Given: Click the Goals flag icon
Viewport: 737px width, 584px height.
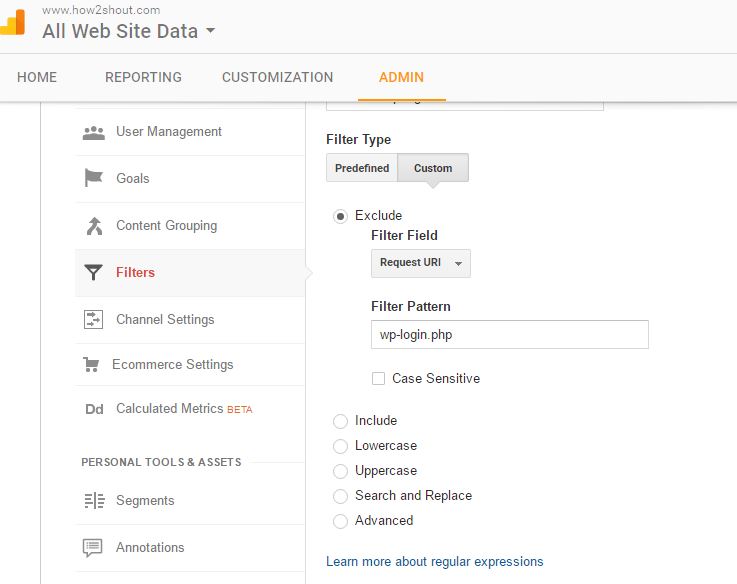Looking at the screenshot, I should click(93, 178).
